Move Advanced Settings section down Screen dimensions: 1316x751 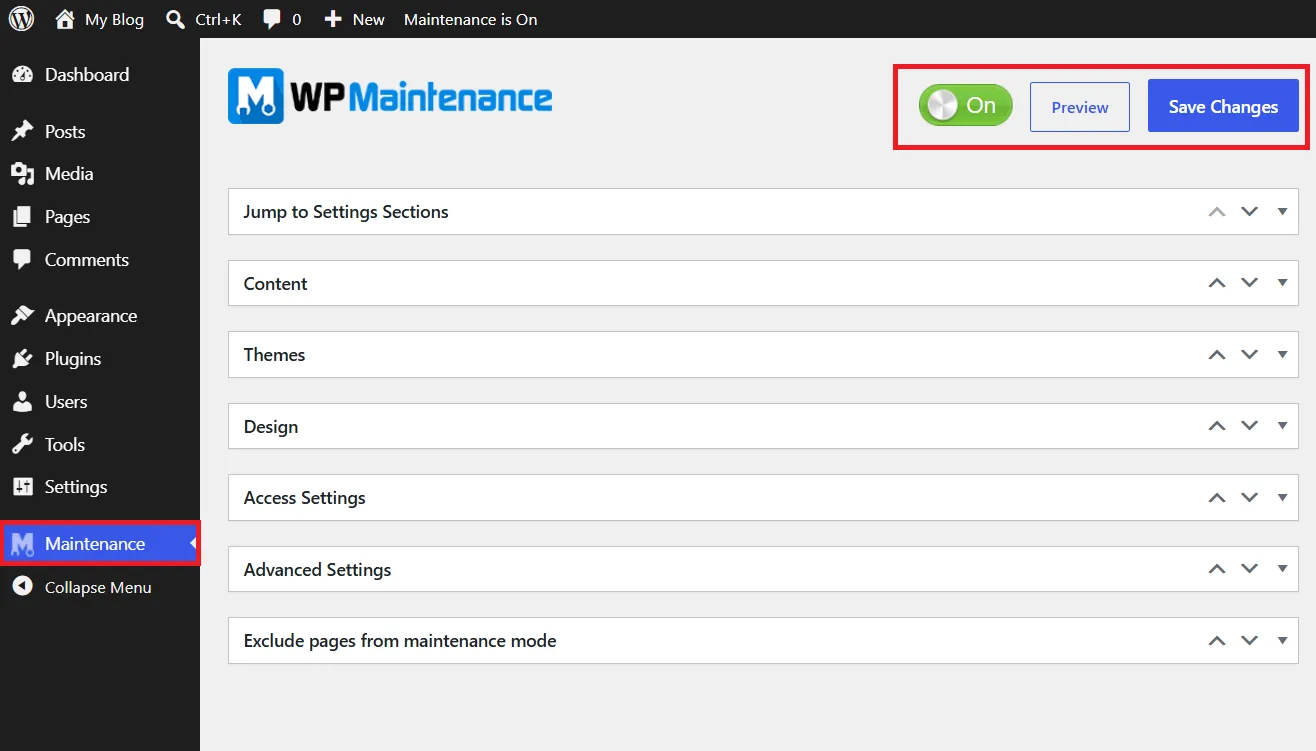1249,569
